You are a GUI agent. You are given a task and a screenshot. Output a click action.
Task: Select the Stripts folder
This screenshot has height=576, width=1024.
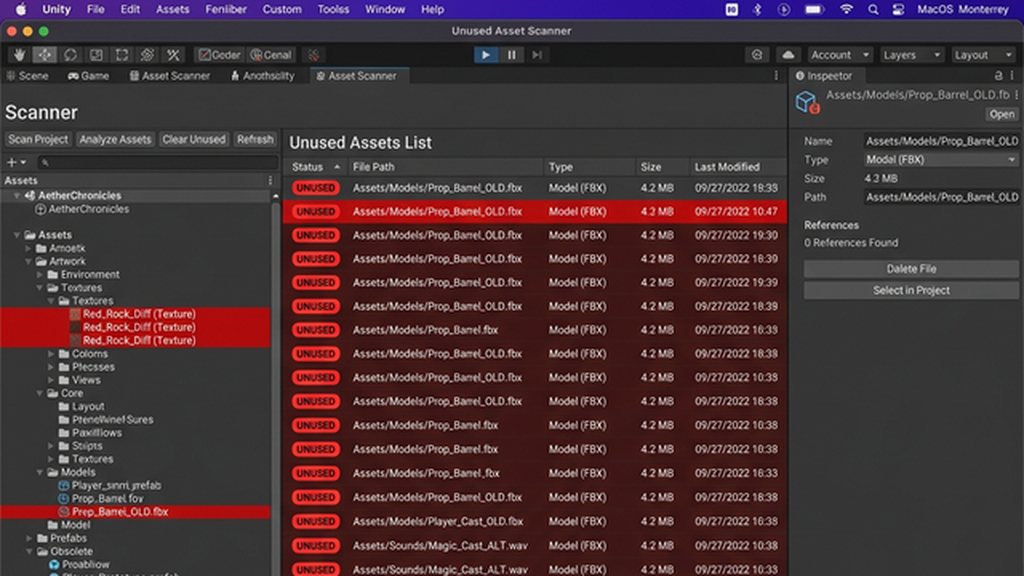coord(80,446)
